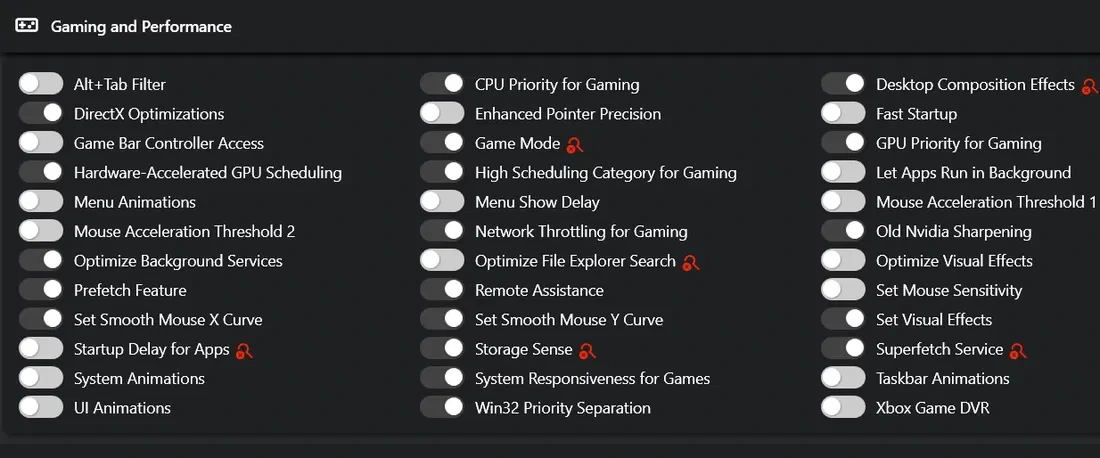Disable Network Throttling for Gaming toggle
Image resolution: width=1100 pixels, height=458 pixels.
point(442,232)
